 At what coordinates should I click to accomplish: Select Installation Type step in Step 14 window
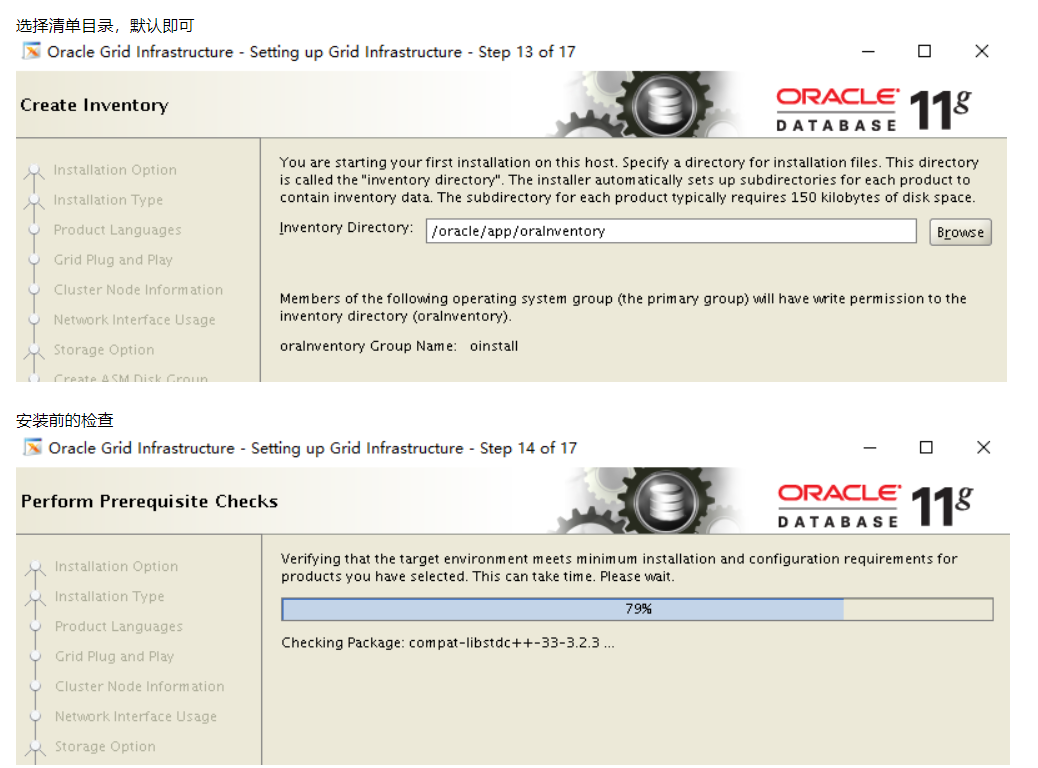pos(109,597)
